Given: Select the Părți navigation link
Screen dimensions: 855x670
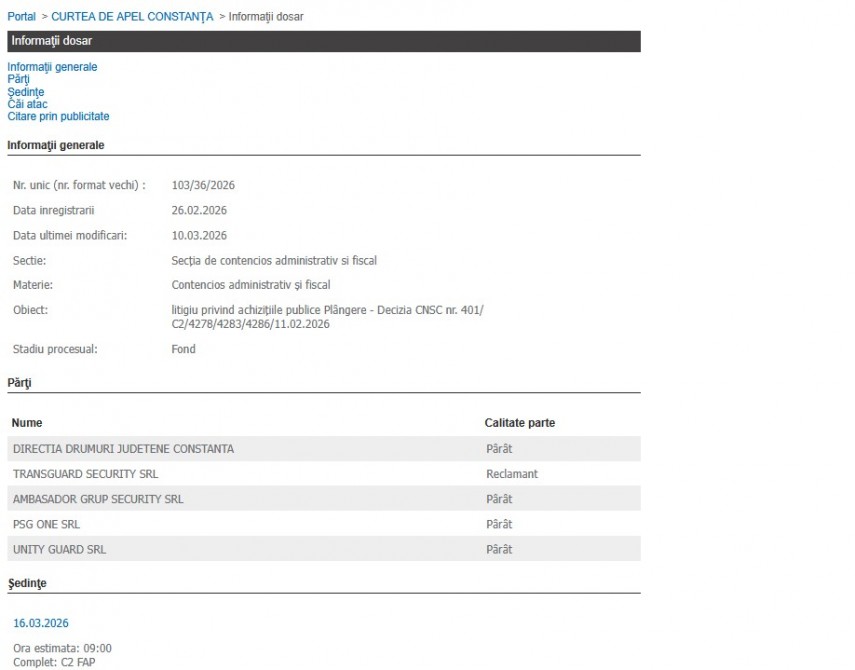Looking at the screenshot, I should tap(18, 79).
